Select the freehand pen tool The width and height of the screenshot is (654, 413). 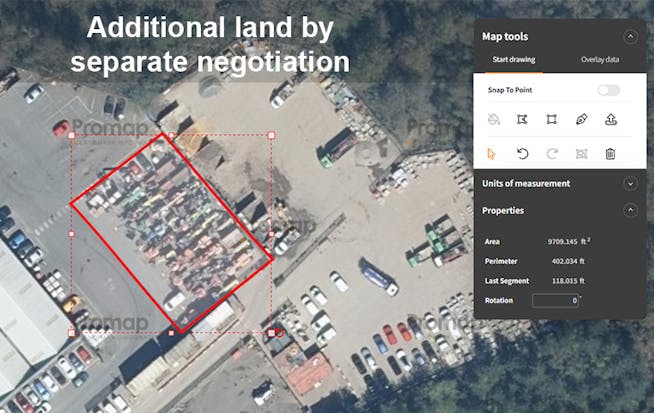581,120
